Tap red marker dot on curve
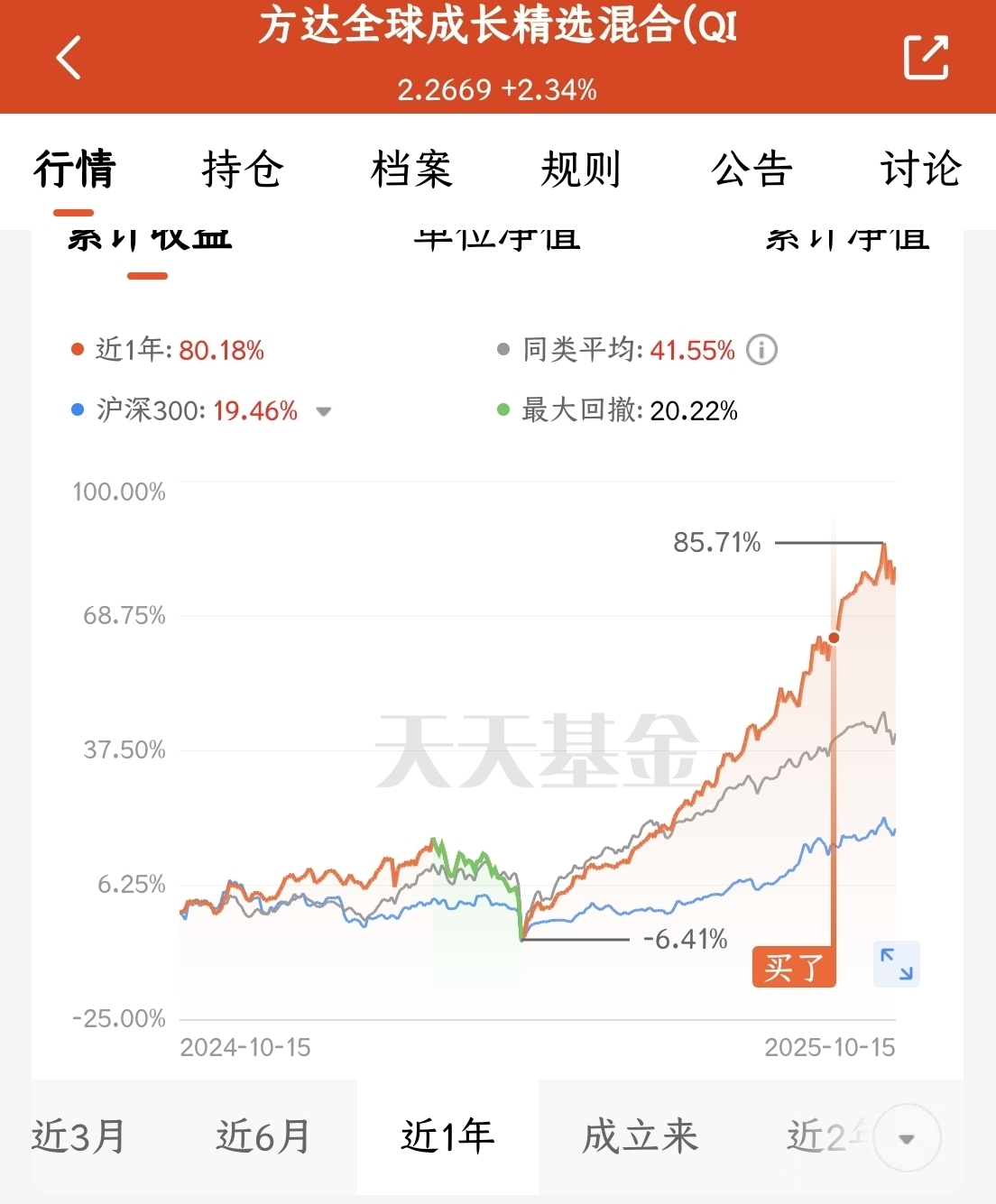This screenshot has height=1204, width=996. click(x=834, y=638)
